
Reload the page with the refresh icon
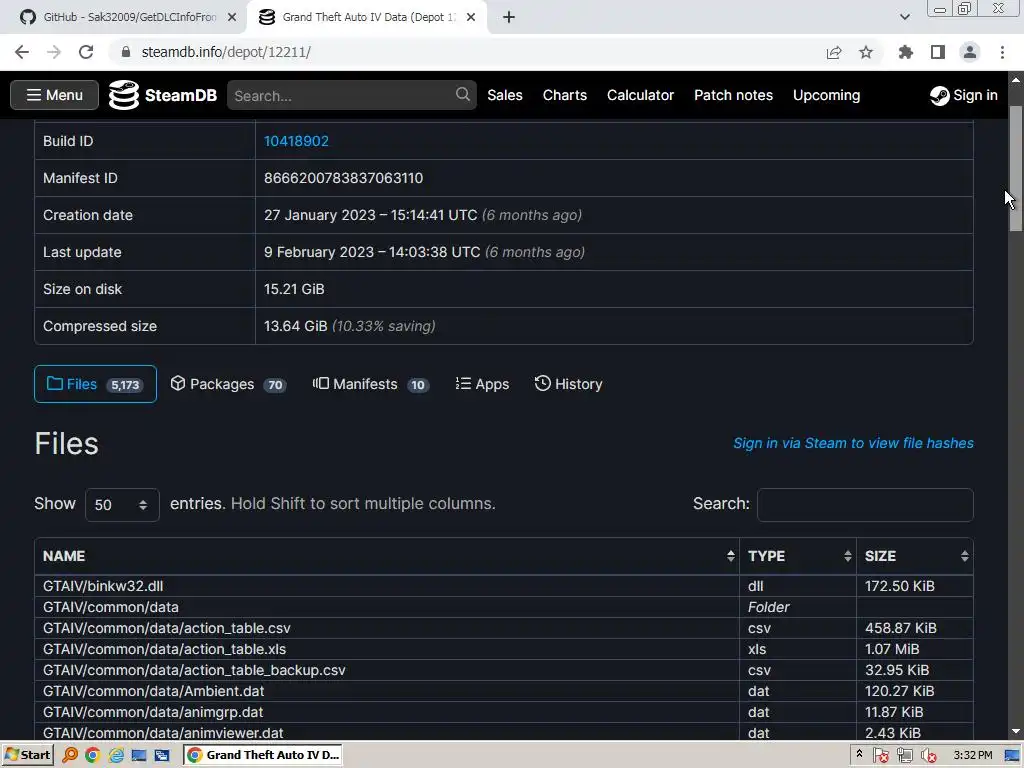coord(86,52)
